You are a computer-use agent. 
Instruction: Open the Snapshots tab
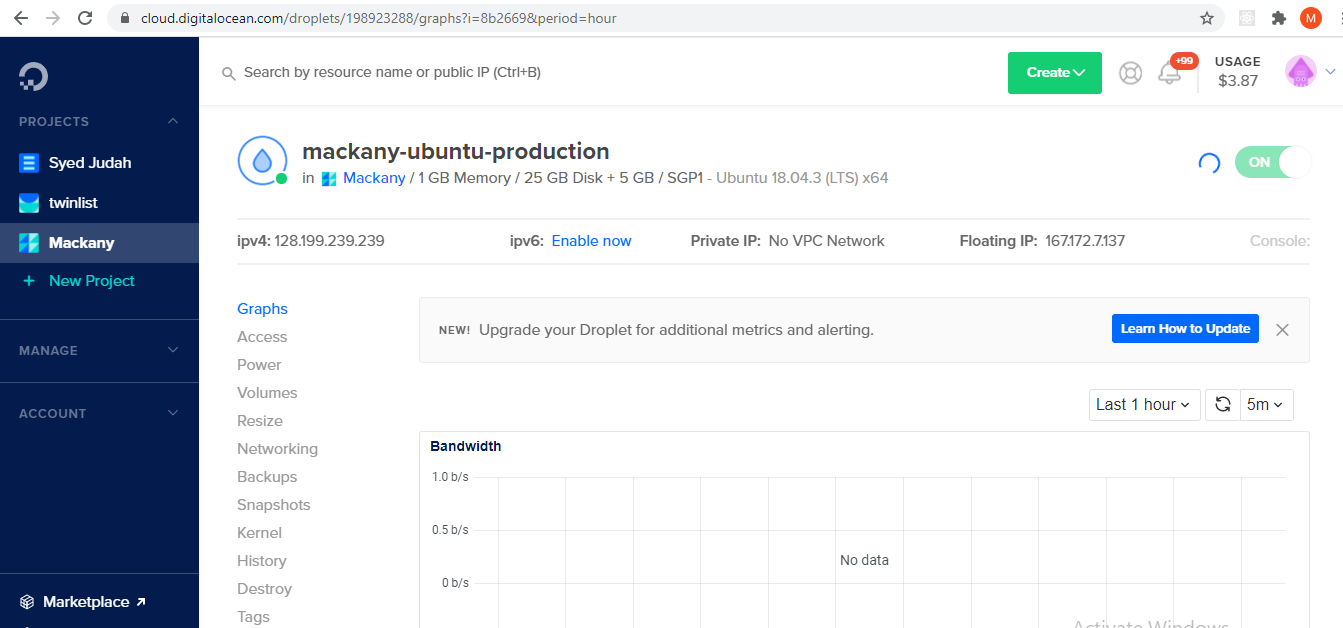pyautogui.click(x=274, y=505)
